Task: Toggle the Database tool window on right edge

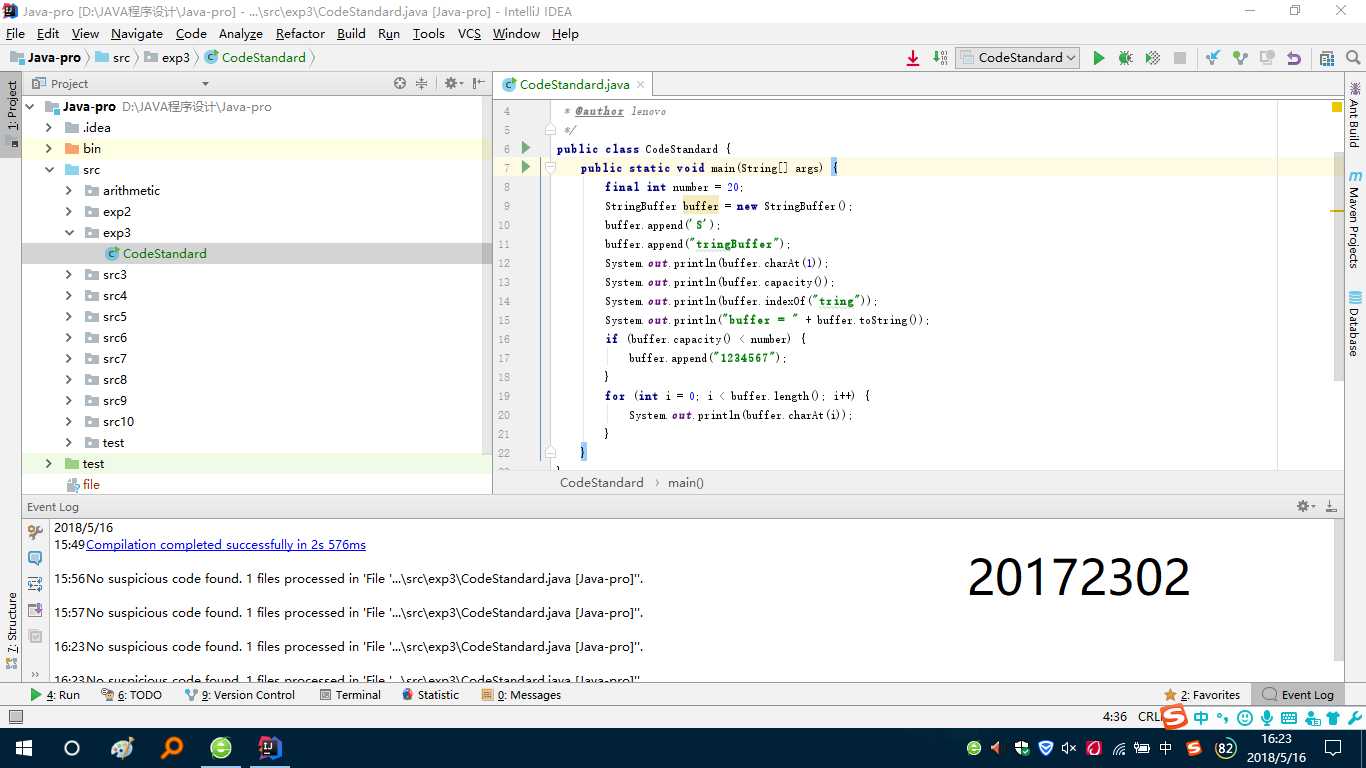Action: 1355,324
